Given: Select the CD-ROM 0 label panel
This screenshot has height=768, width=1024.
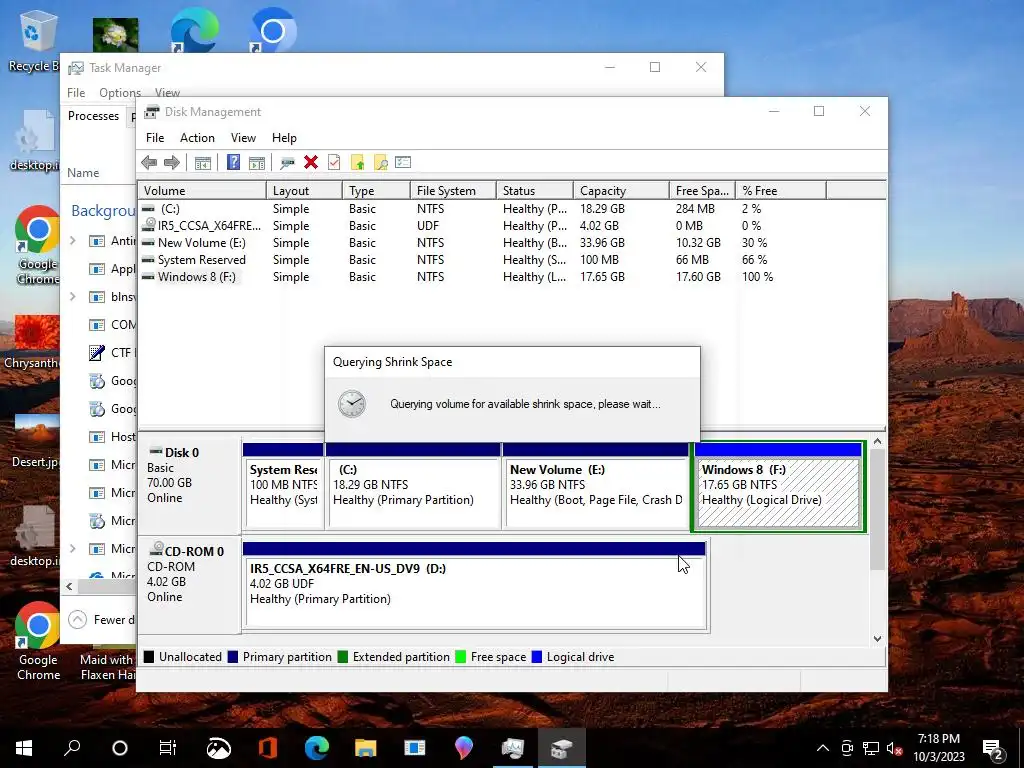Looking at the screenshot, I should click(190, 585).
